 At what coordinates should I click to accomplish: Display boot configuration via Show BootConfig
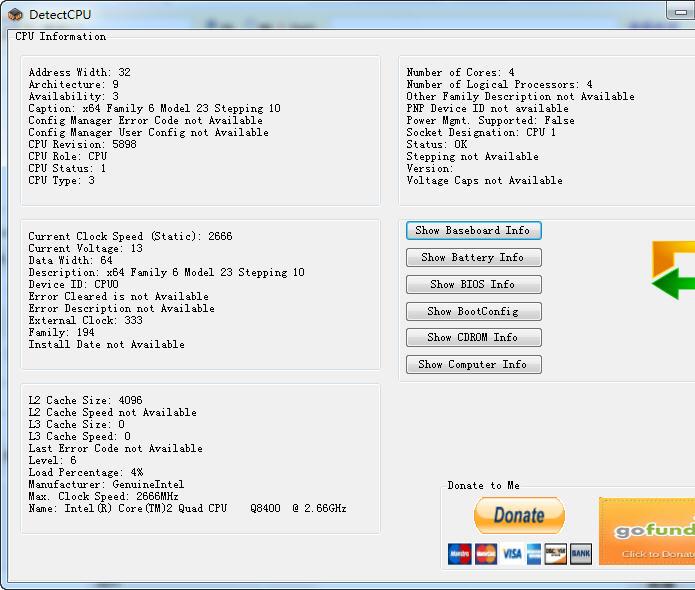click(473, 311)
